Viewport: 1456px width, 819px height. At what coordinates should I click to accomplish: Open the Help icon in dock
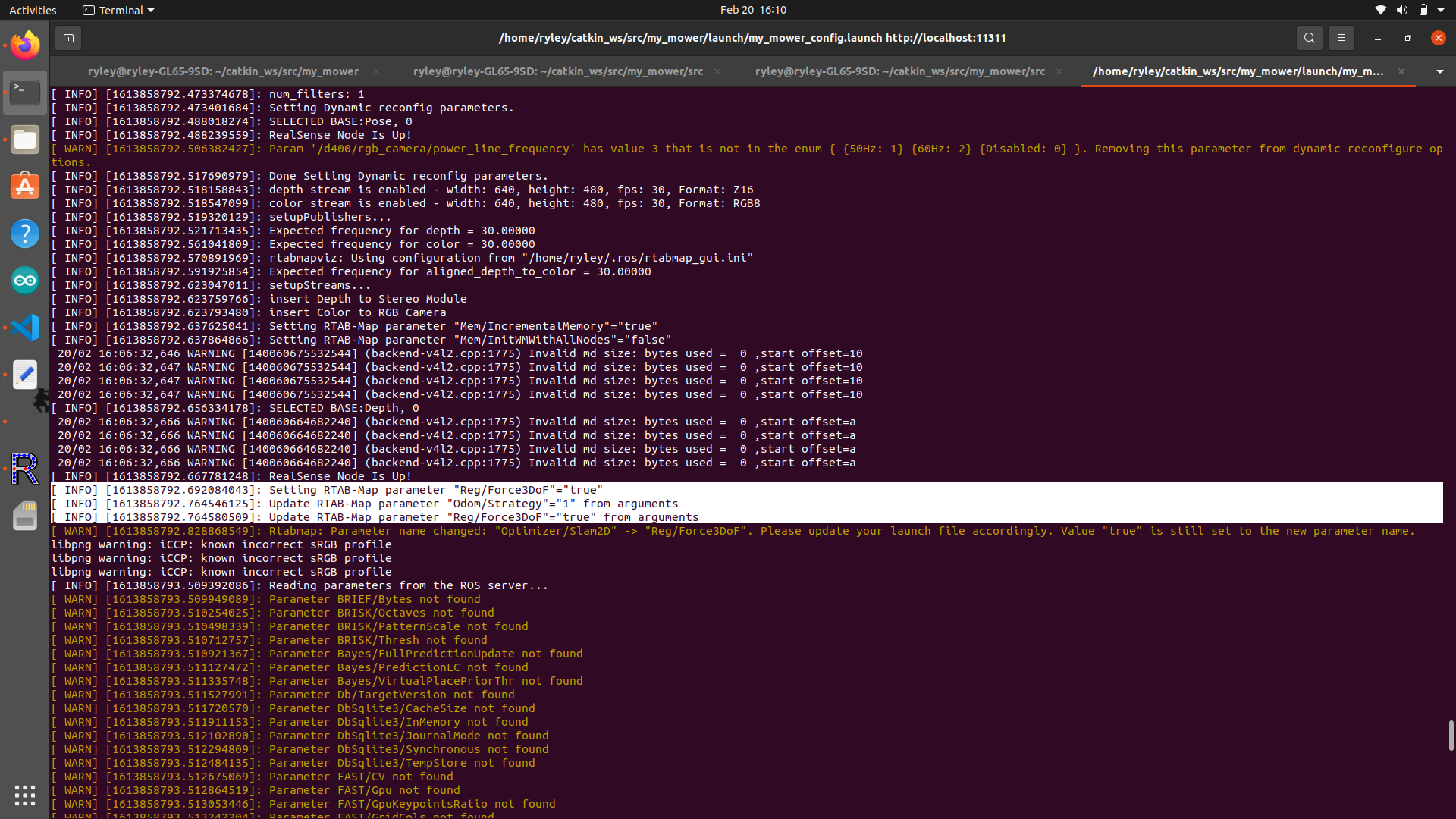pyautogui.click(x=25, y=234)
